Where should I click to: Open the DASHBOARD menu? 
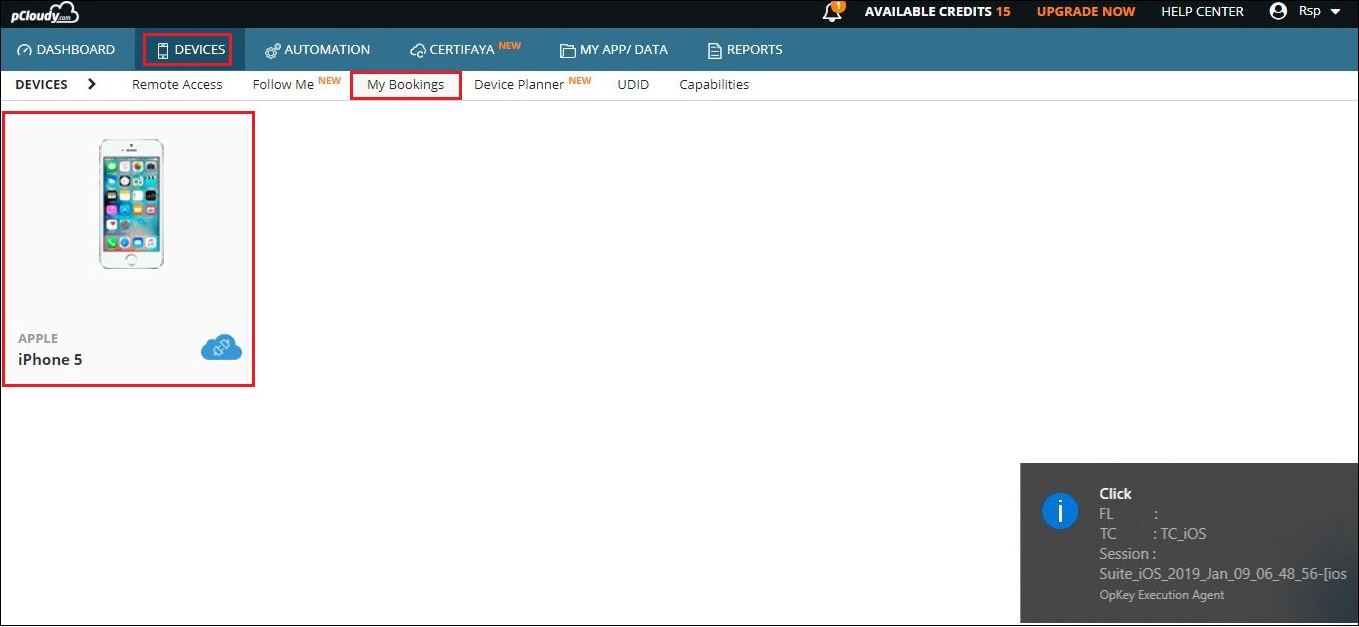[67, 49]
